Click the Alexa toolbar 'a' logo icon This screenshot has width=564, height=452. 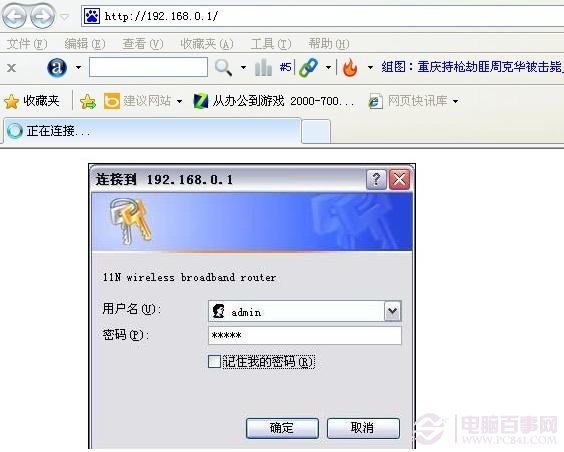coord(57,67)
